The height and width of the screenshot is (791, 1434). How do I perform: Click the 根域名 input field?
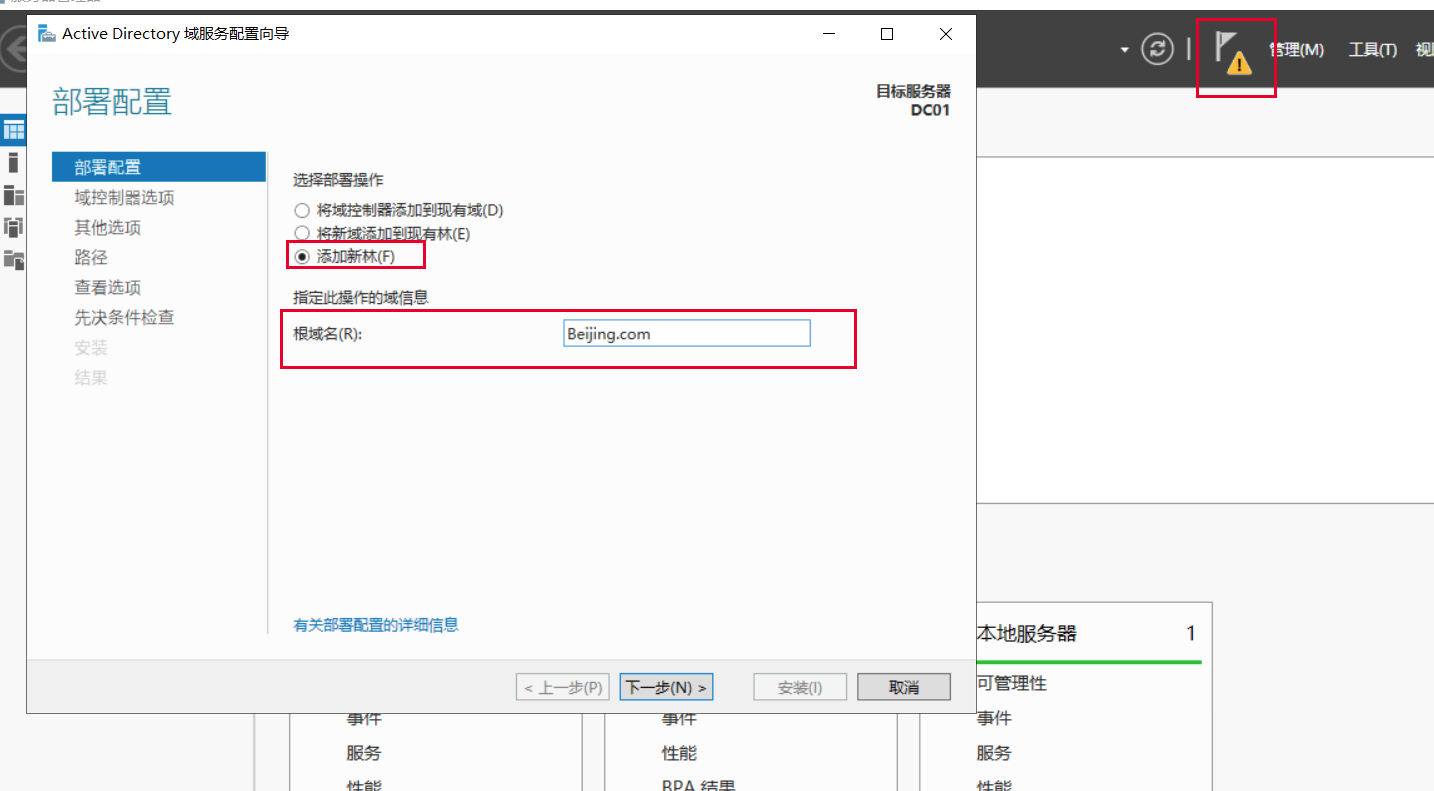coord(686,334)
